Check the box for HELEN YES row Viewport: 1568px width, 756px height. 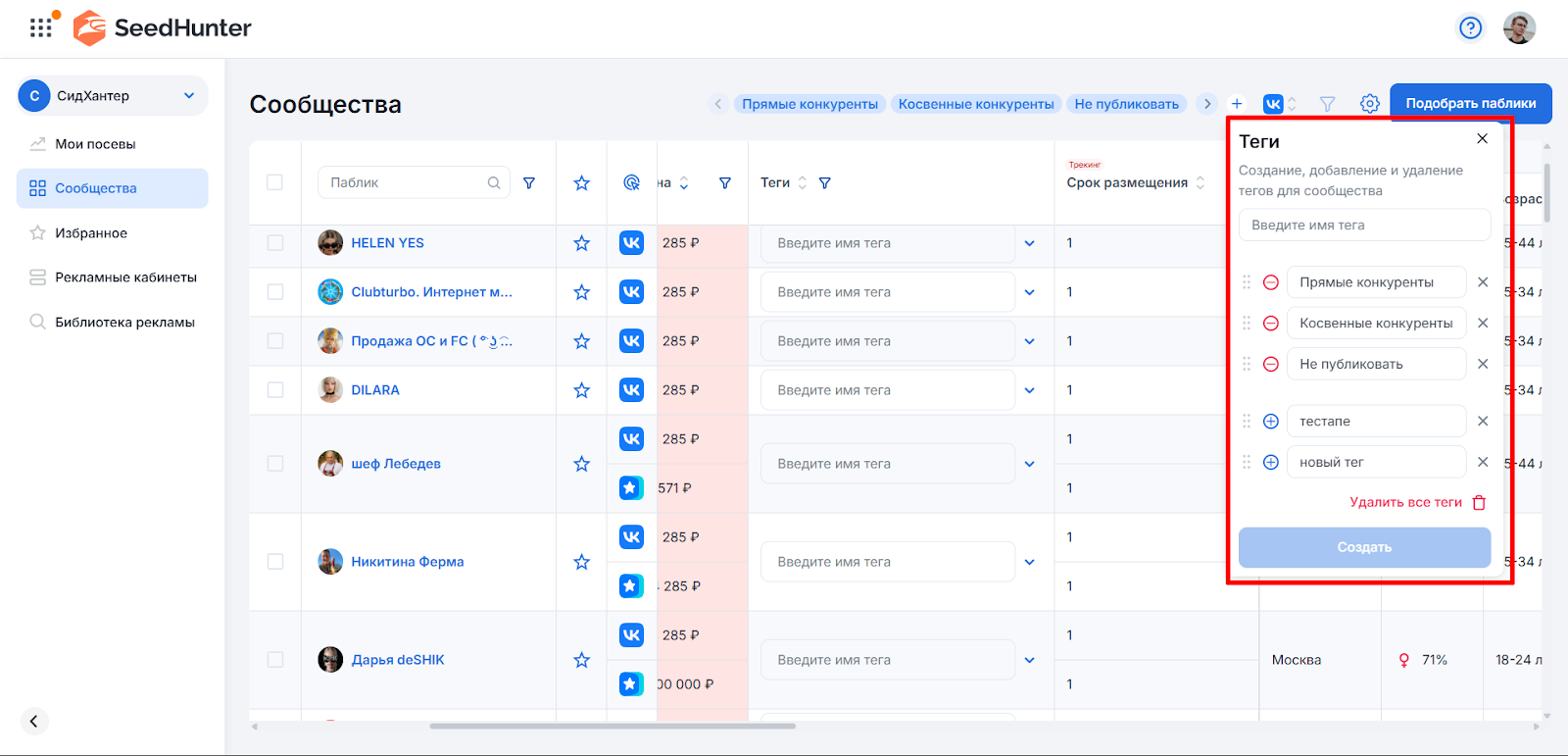[x=275, y=243]
